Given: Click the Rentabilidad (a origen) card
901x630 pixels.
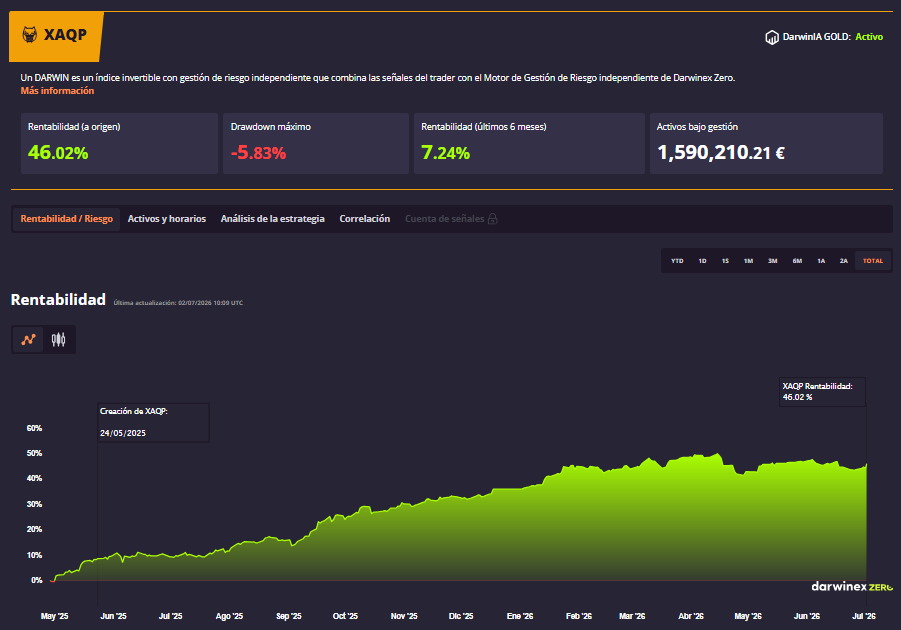Looking at the screenshot, I should tap(119, 143).
